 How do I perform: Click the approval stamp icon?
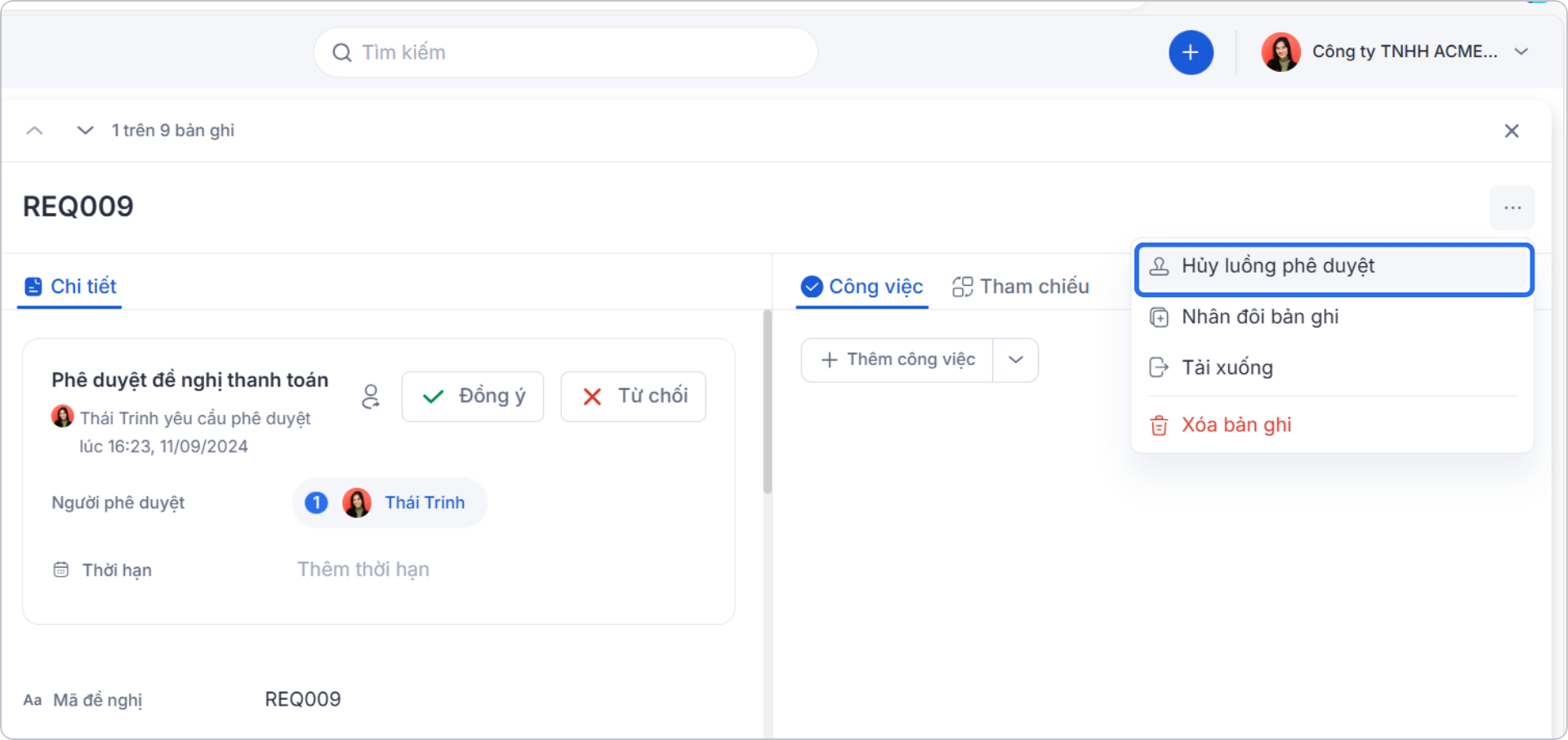[1159, 266]
